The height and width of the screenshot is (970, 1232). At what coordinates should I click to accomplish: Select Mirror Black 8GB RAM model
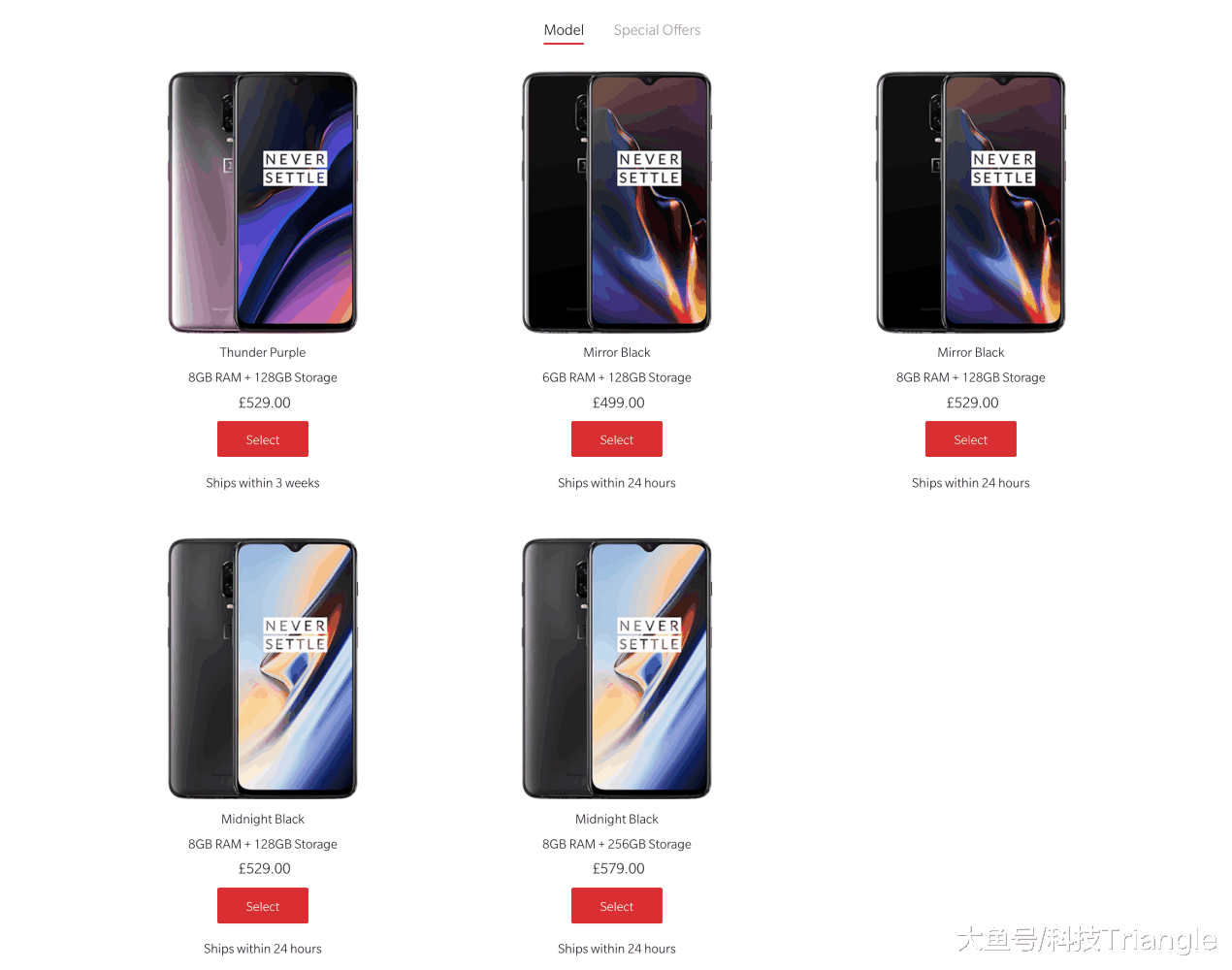pyautogui.click(x=971, y=439)
